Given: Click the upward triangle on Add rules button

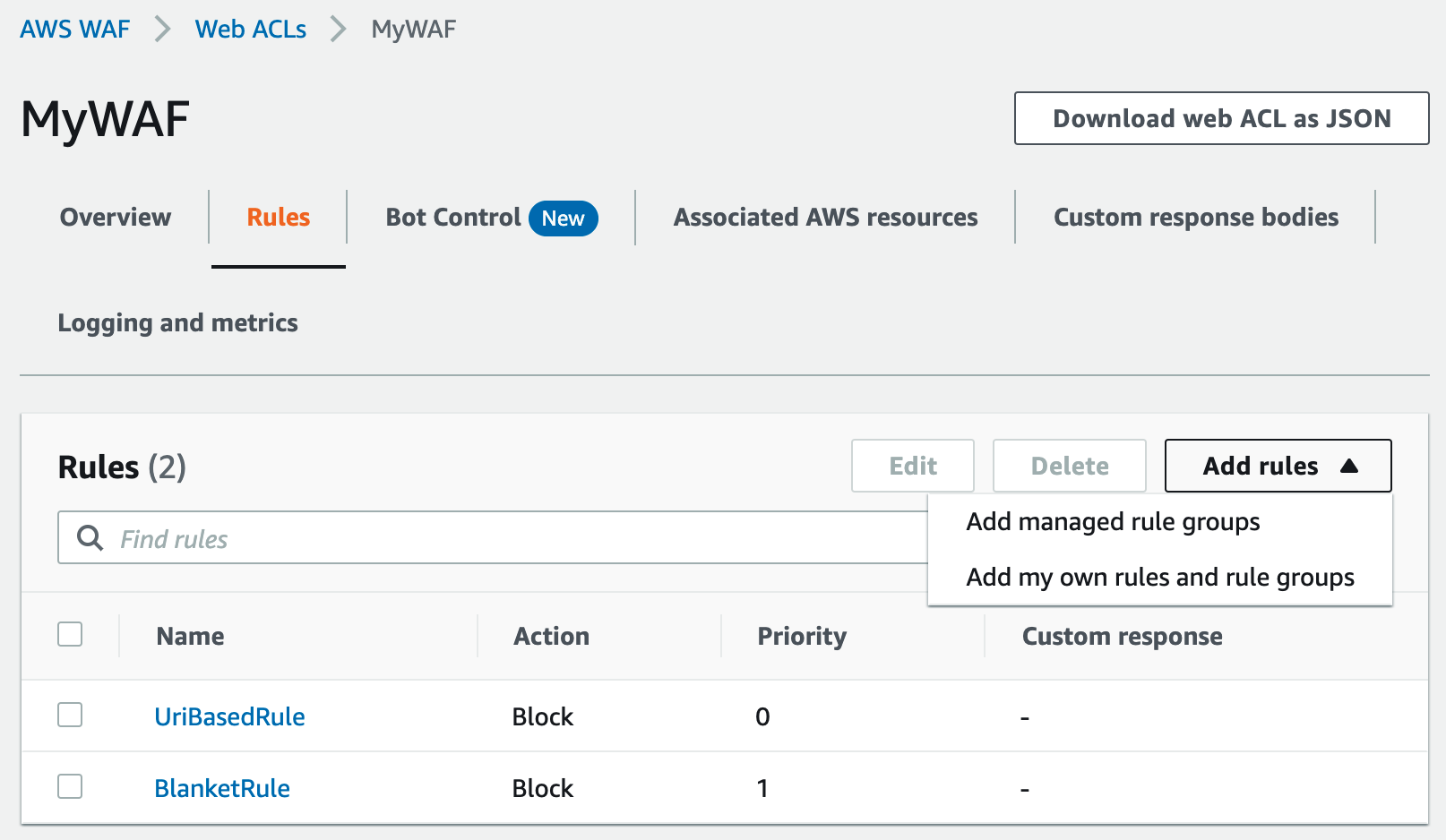Looking at the screenshot, I should coord(1351,466).
